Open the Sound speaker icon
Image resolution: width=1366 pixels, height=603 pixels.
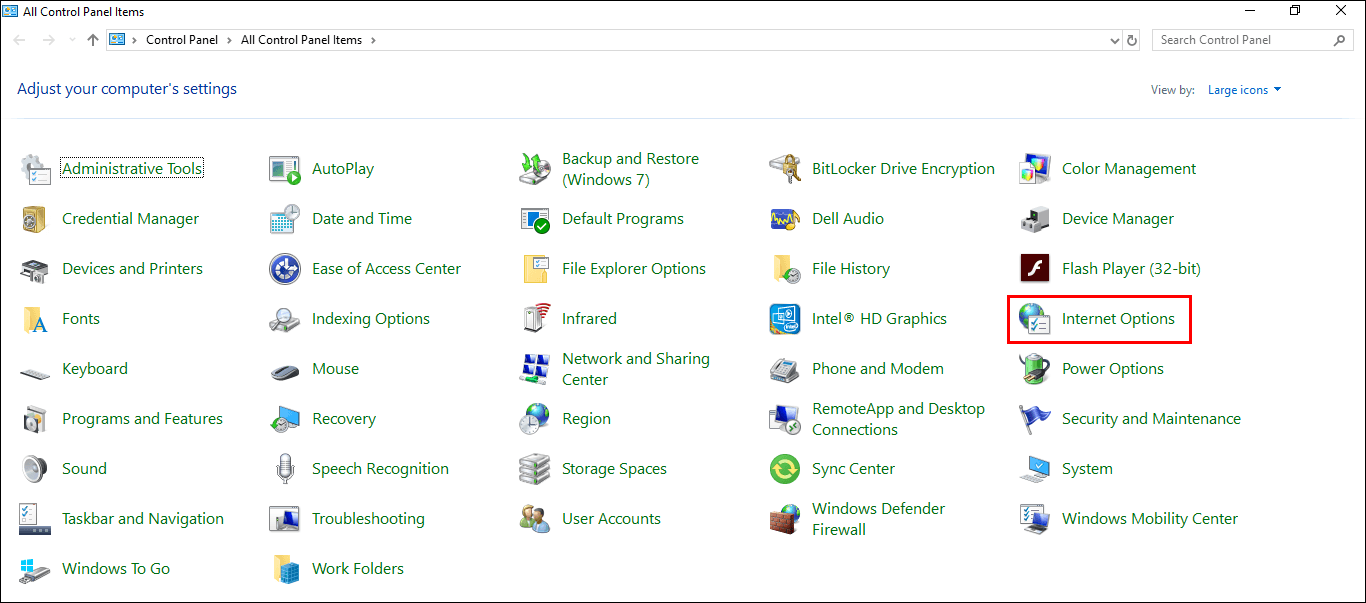click(35, 469)
